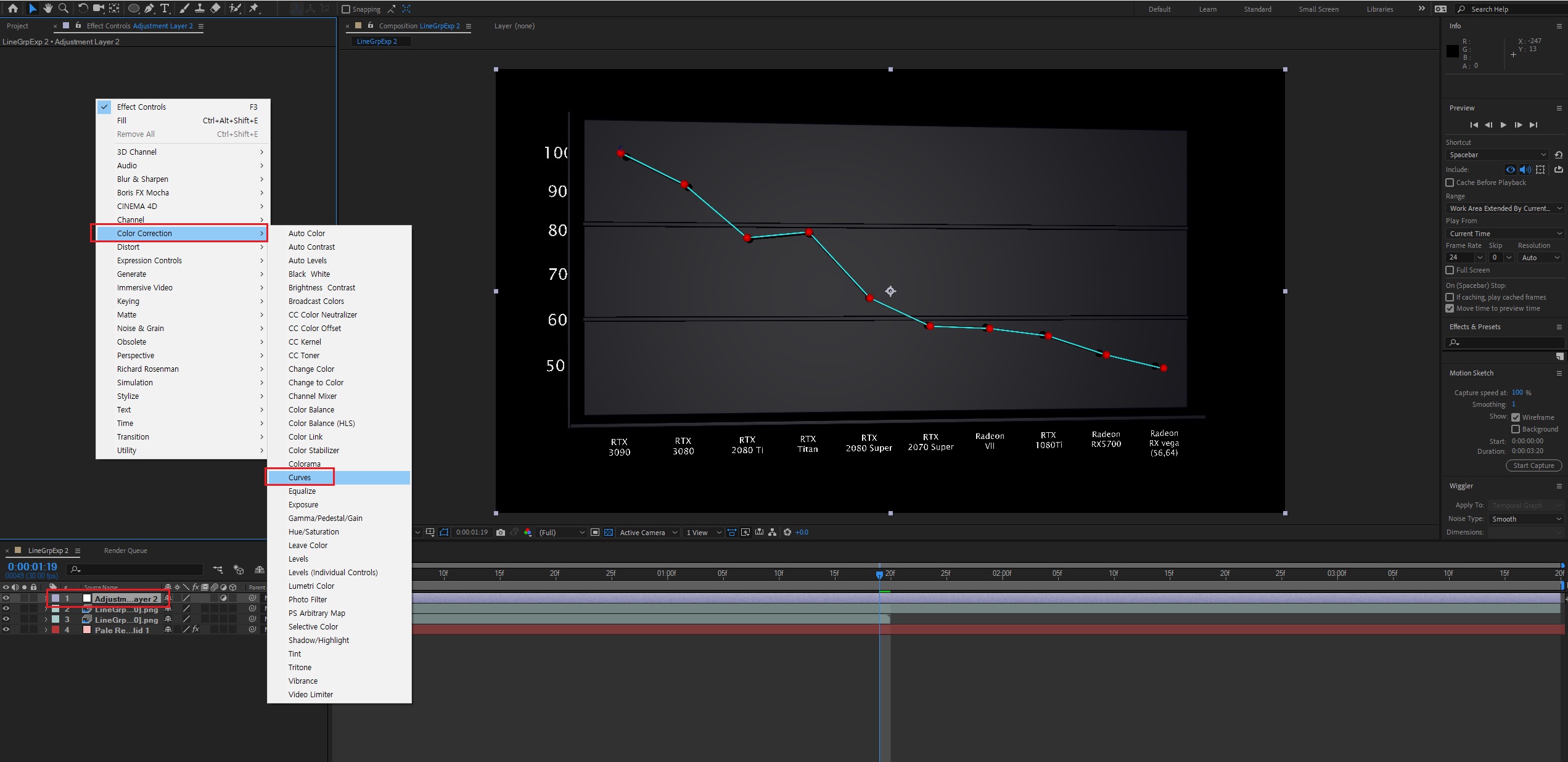
Task: Check Cache Before Playback option
Action: click(1450, 182)
